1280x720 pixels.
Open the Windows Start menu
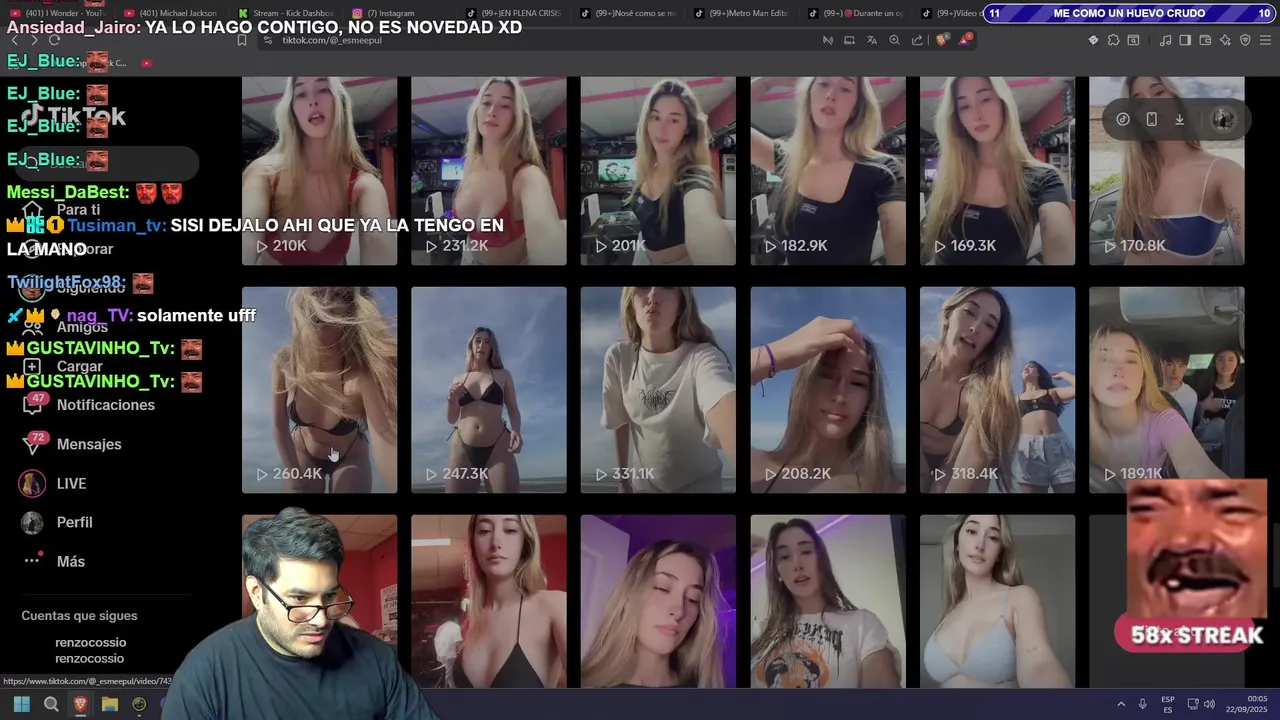pyautogui.click(x=21, y=704)
